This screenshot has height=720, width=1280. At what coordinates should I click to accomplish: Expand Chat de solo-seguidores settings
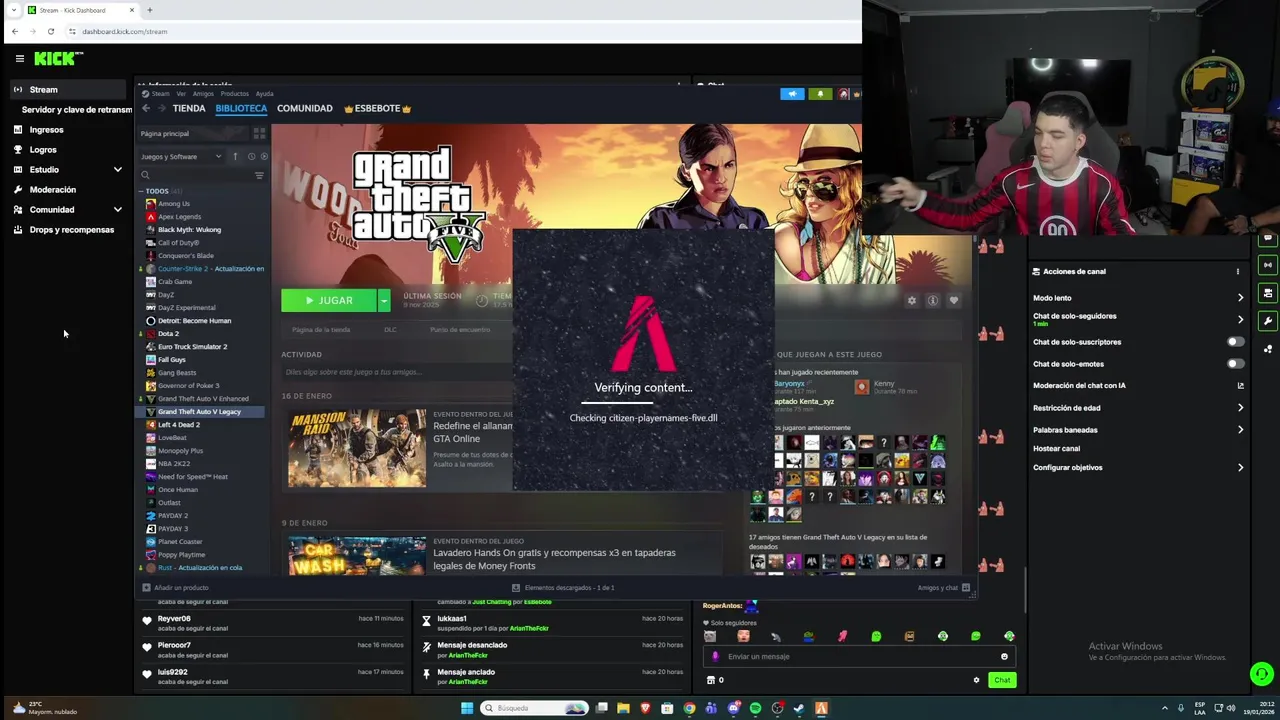tap(1240, 320)
